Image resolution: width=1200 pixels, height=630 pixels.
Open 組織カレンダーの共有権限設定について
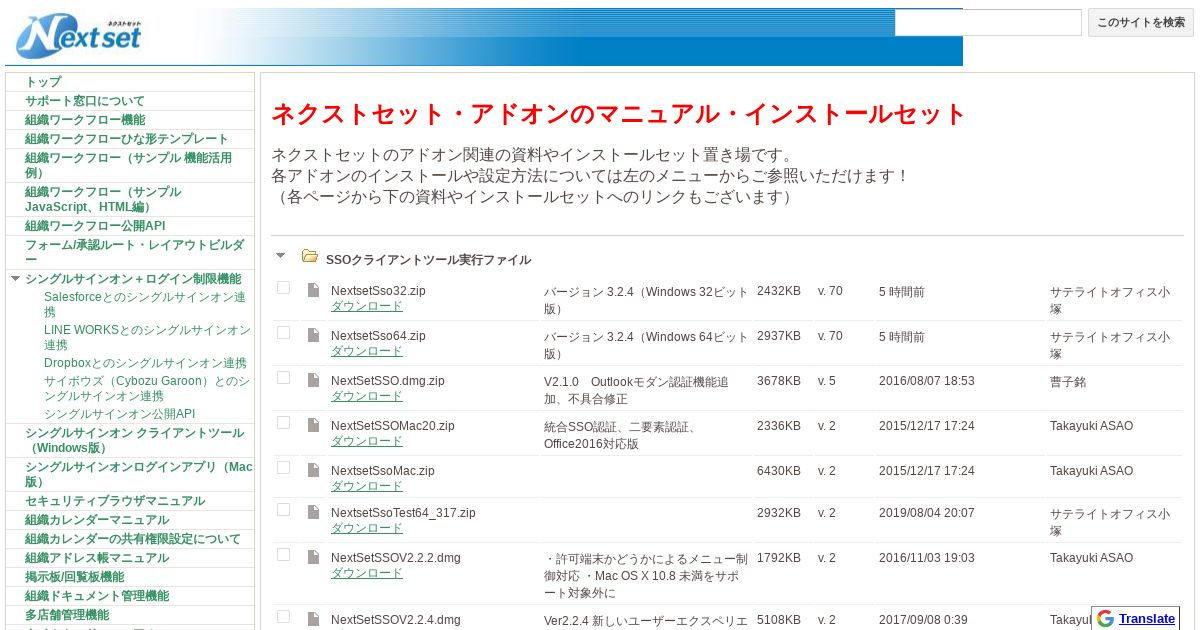point(133,539)
